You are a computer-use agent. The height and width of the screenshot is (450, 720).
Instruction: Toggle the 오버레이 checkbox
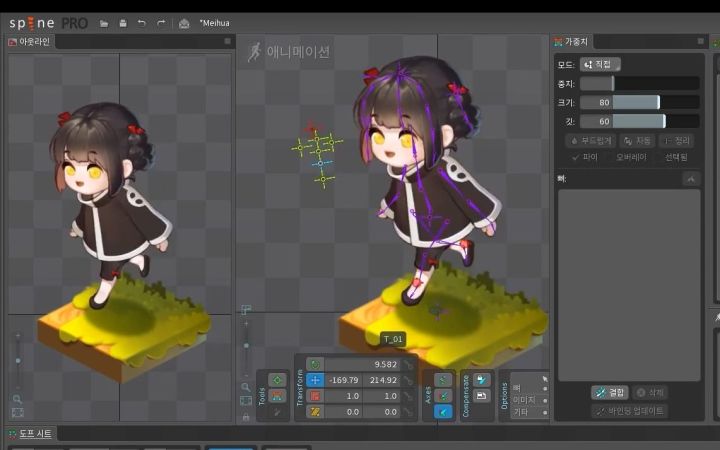pos(631,157)
